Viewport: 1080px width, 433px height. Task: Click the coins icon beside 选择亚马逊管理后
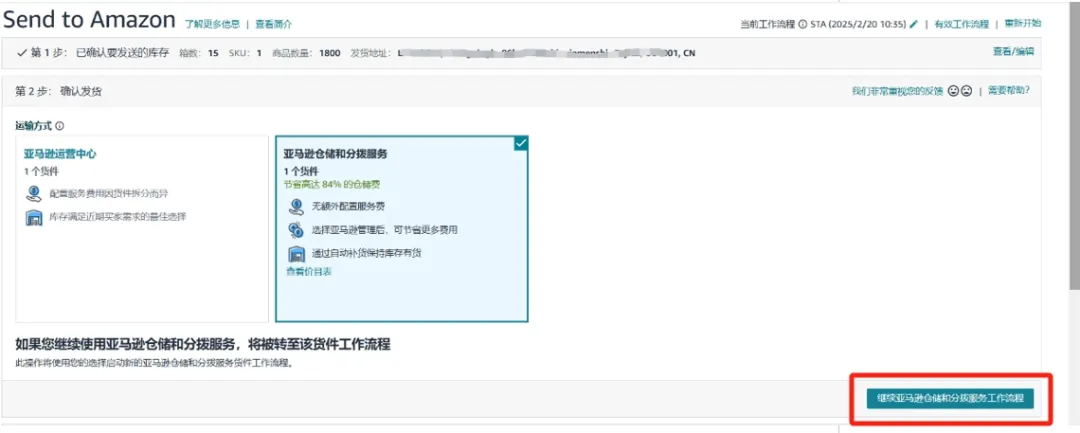click(296, 230)
